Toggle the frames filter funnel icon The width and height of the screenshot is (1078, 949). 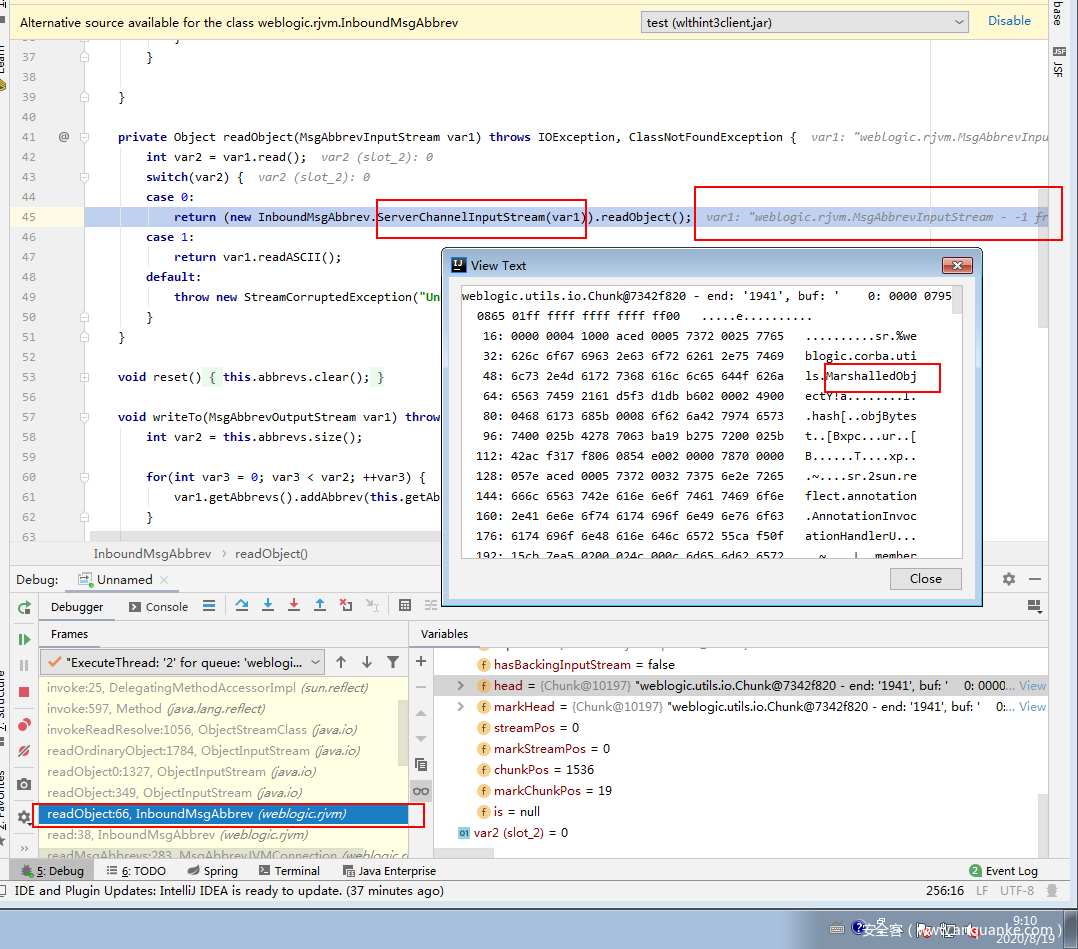click(x=393, y=662)
